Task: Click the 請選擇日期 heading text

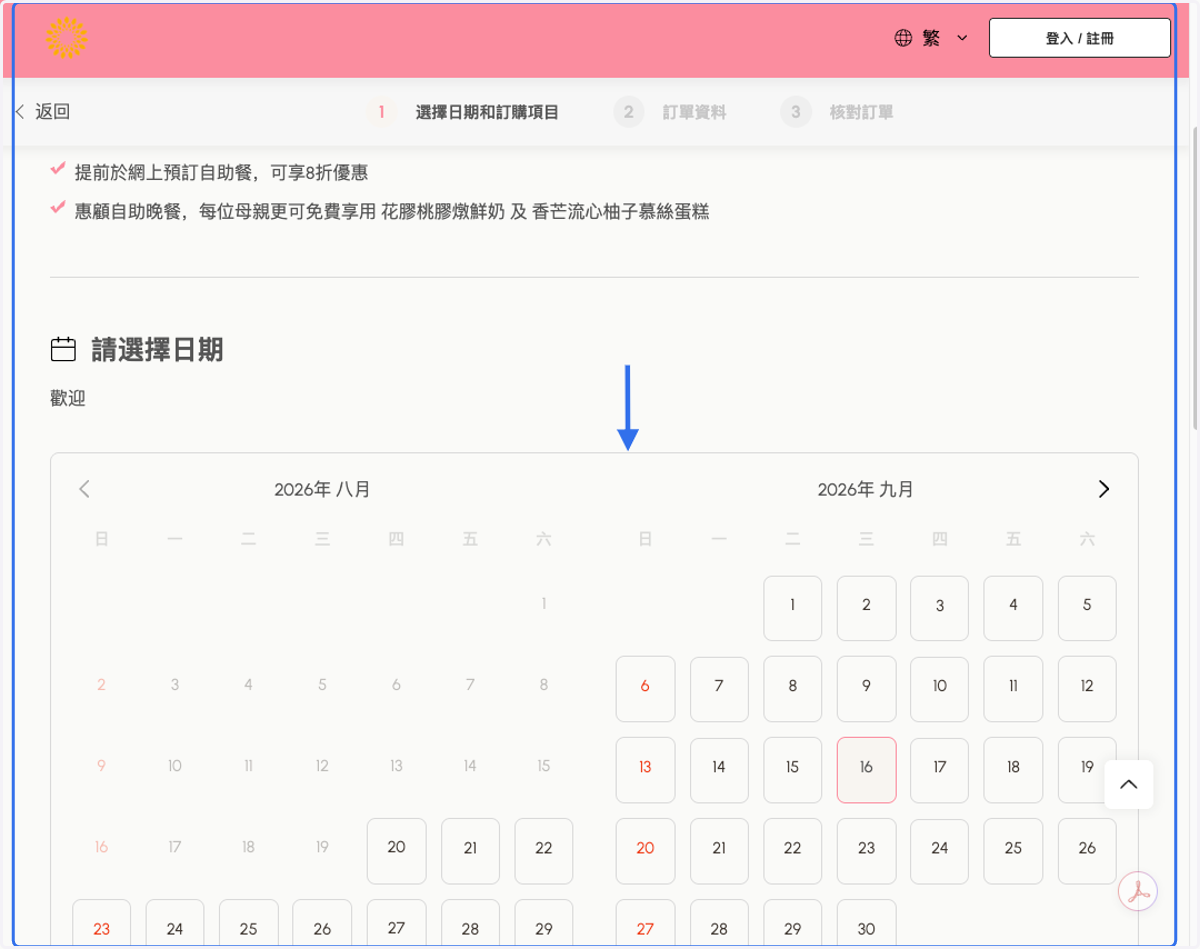Action: (x=157, y=349)
